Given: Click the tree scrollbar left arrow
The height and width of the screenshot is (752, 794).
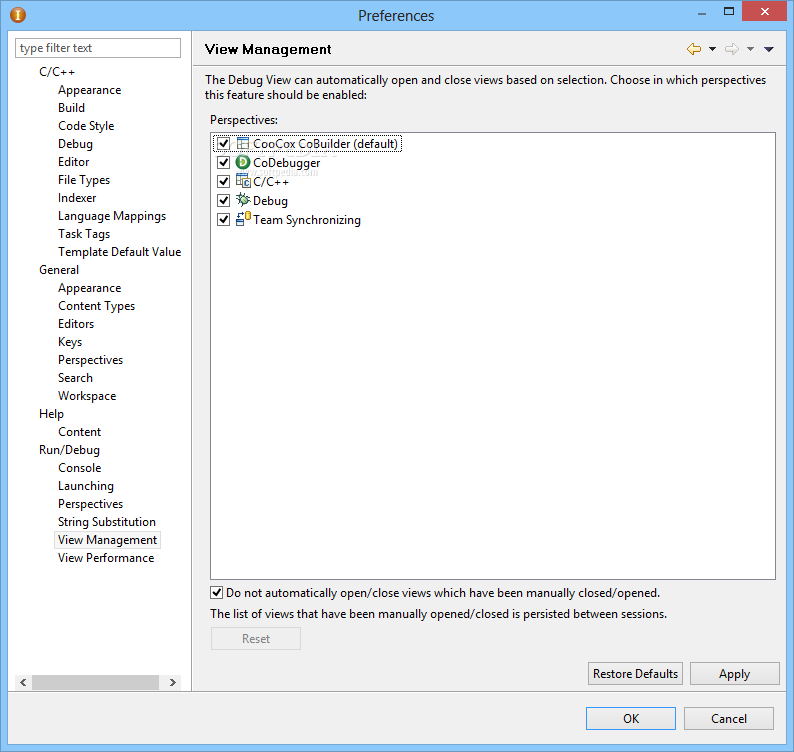Looking at the screenshot, I should pyautogui.click(x=23, y=682).
